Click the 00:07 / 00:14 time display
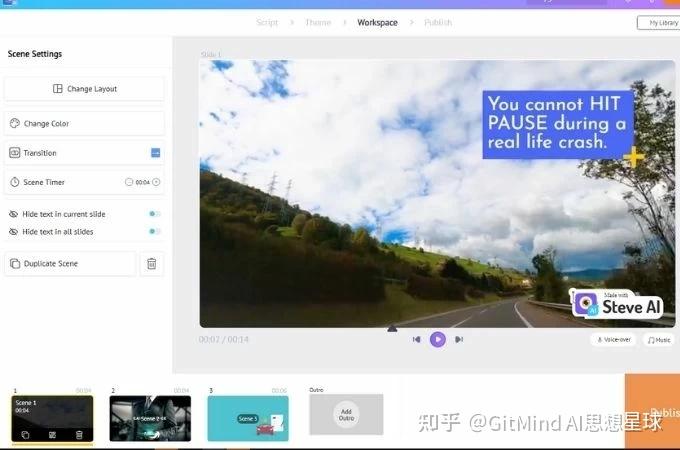 point(224,339)
